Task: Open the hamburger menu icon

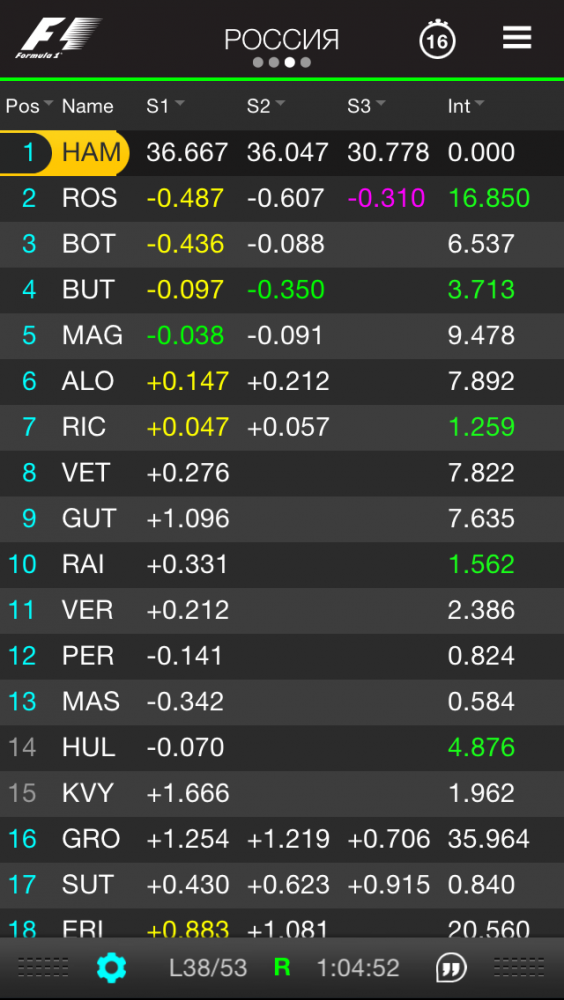Action: (x=517, y=38)
